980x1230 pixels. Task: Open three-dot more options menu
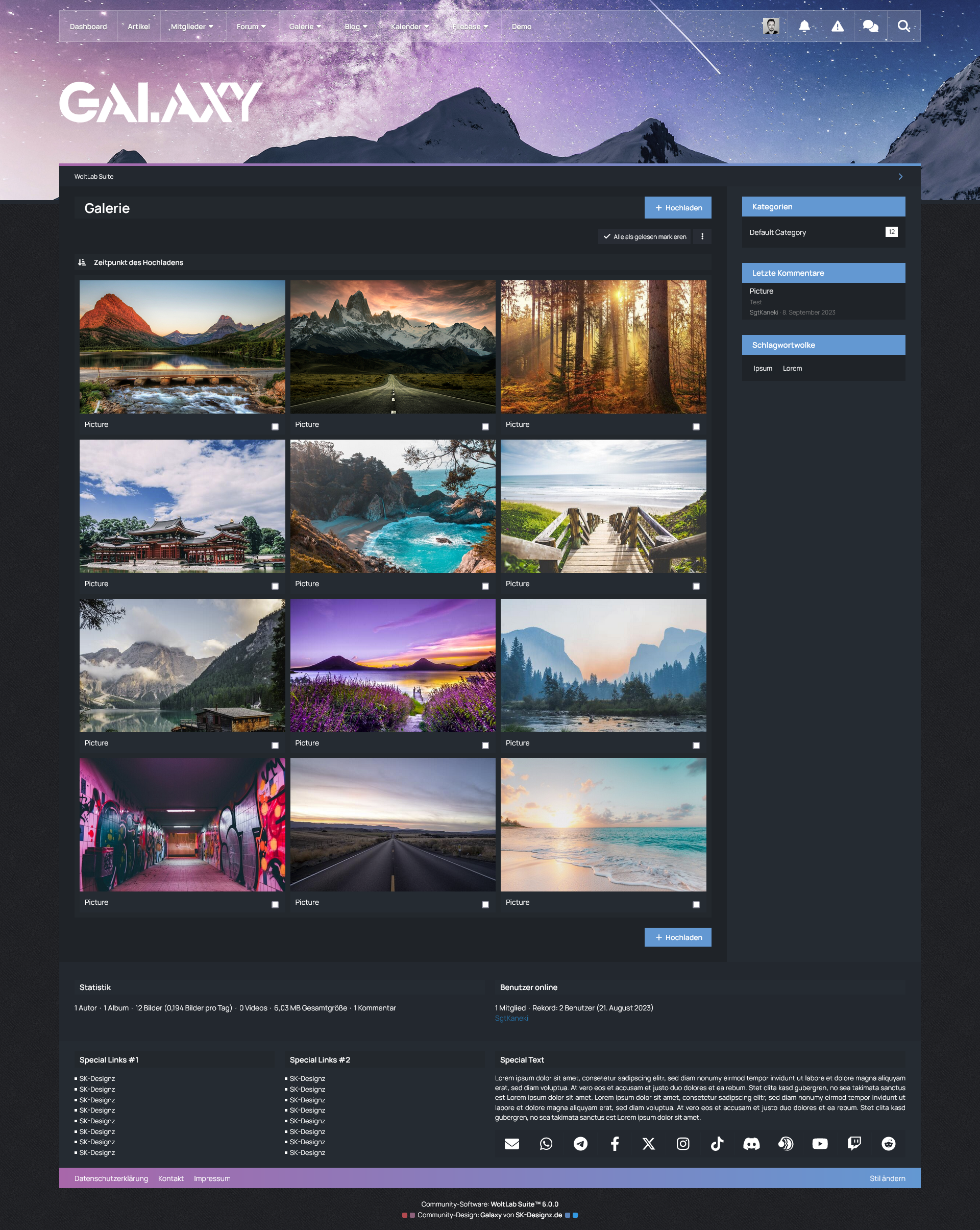[702, 236]
